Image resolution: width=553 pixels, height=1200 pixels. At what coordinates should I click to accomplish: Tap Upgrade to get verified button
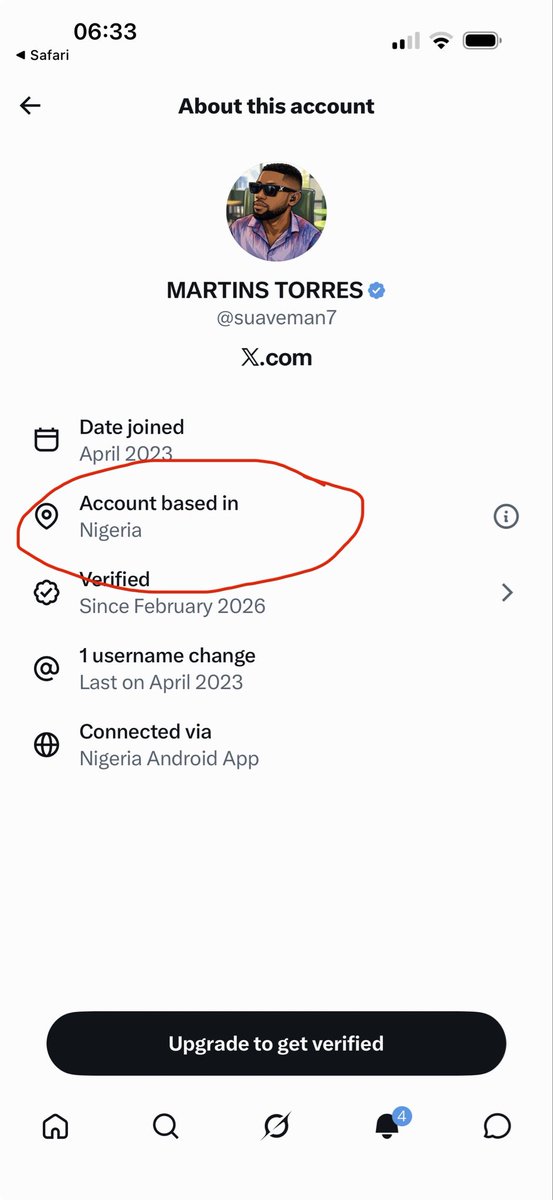(276, 1044)
